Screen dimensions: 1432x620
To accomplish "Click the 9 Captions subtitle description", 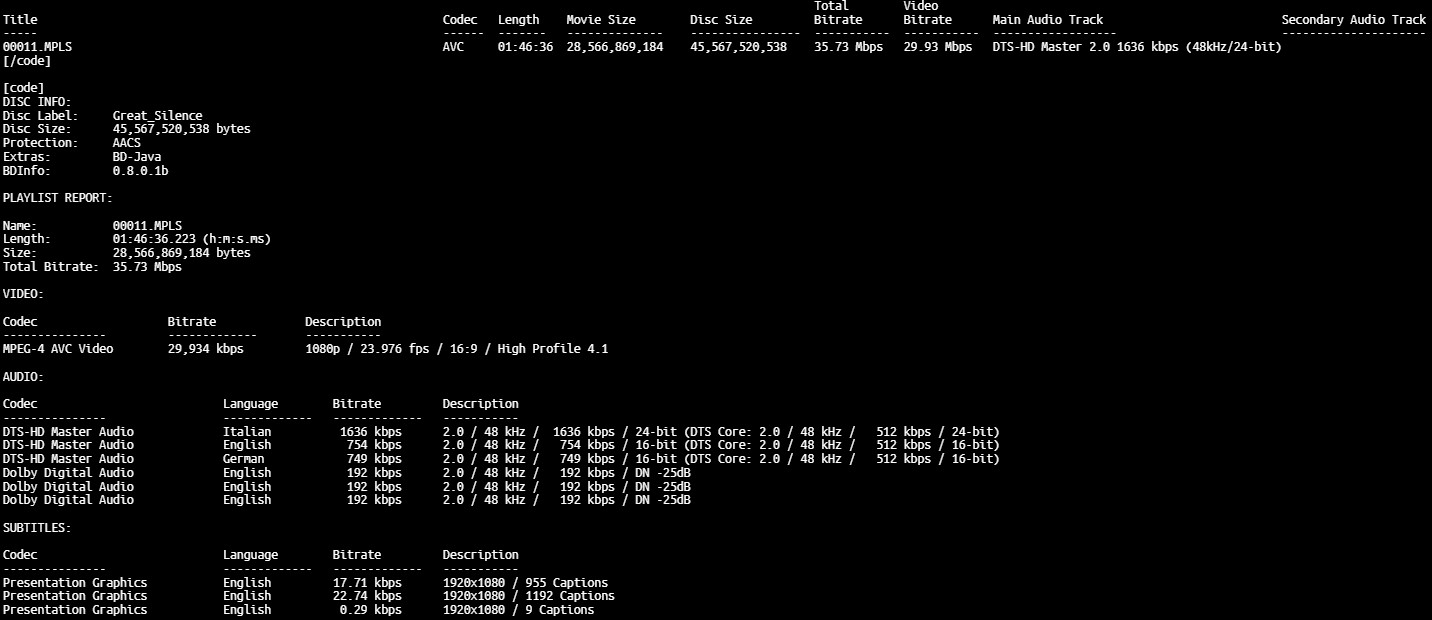I will 518,610.
